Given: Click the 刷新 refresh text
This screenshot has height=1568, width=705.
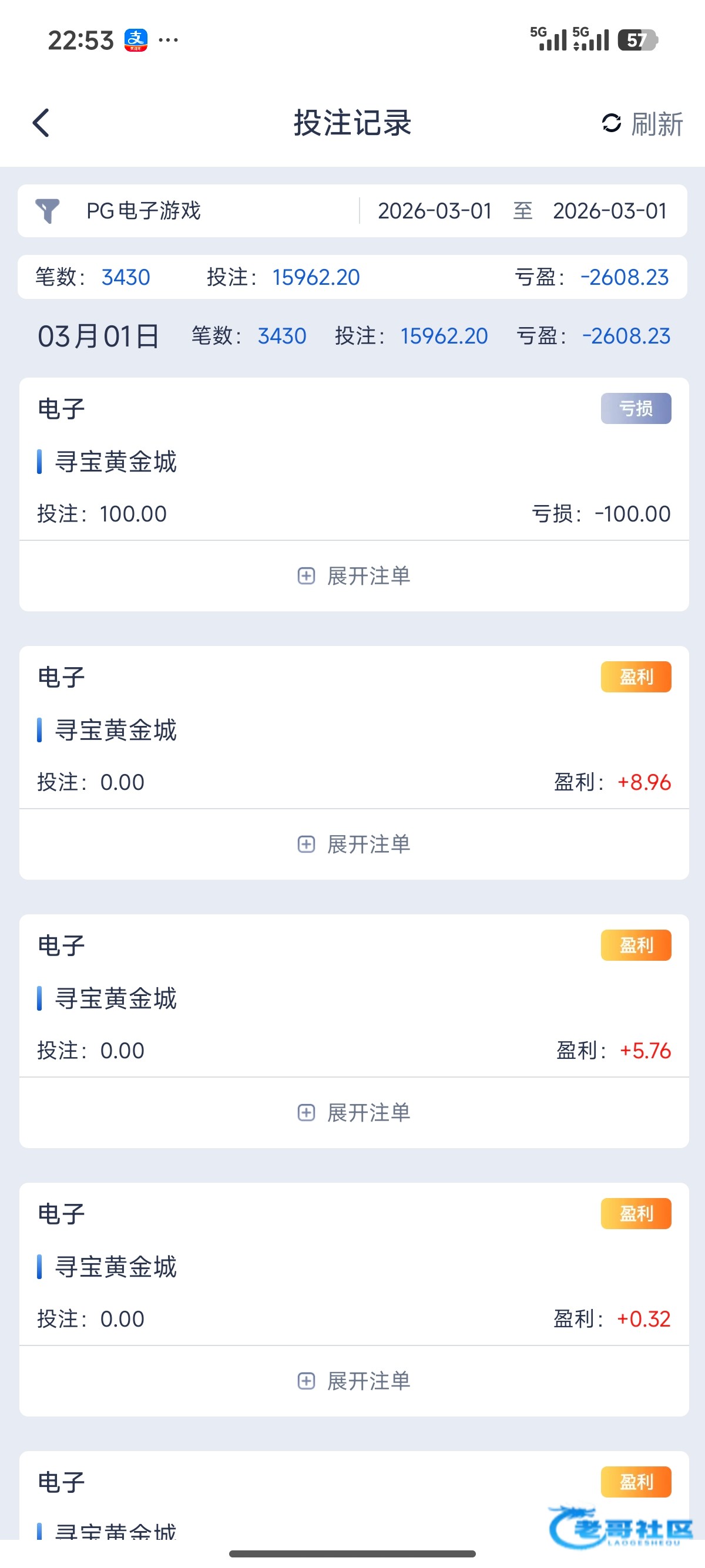Looking at the screenshot, I should coord(657,124).
